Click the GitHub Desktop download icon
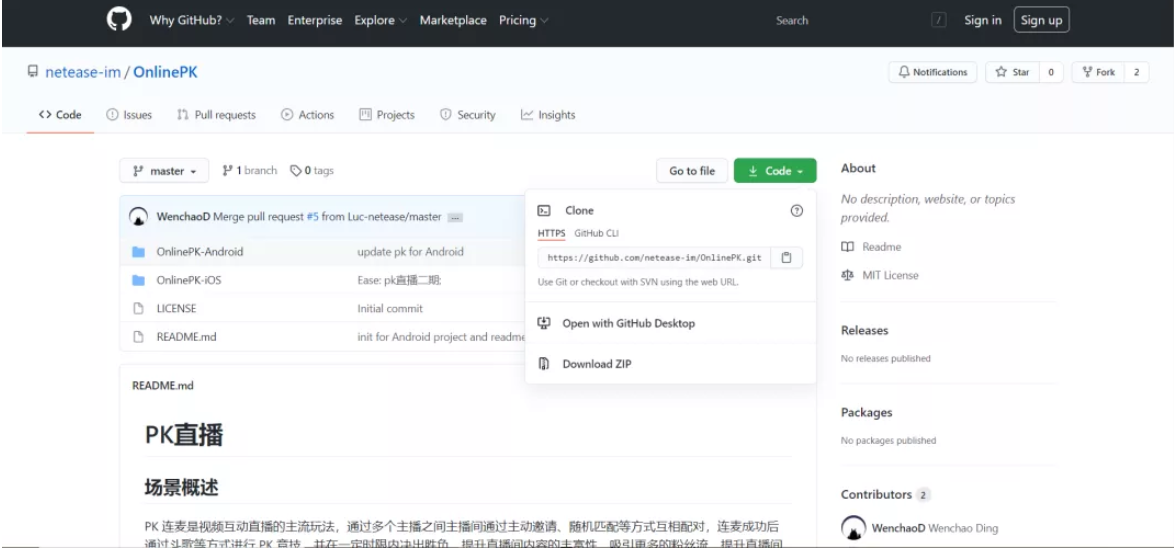Image resolution: width=1174 pixels, height=551 pixels. coord(544,323)
